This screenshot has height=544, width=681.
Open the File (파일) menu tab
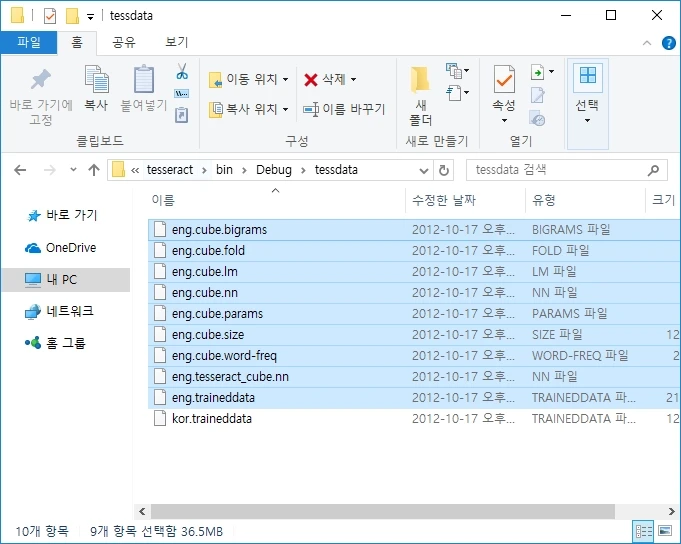(x=28, y=42)
